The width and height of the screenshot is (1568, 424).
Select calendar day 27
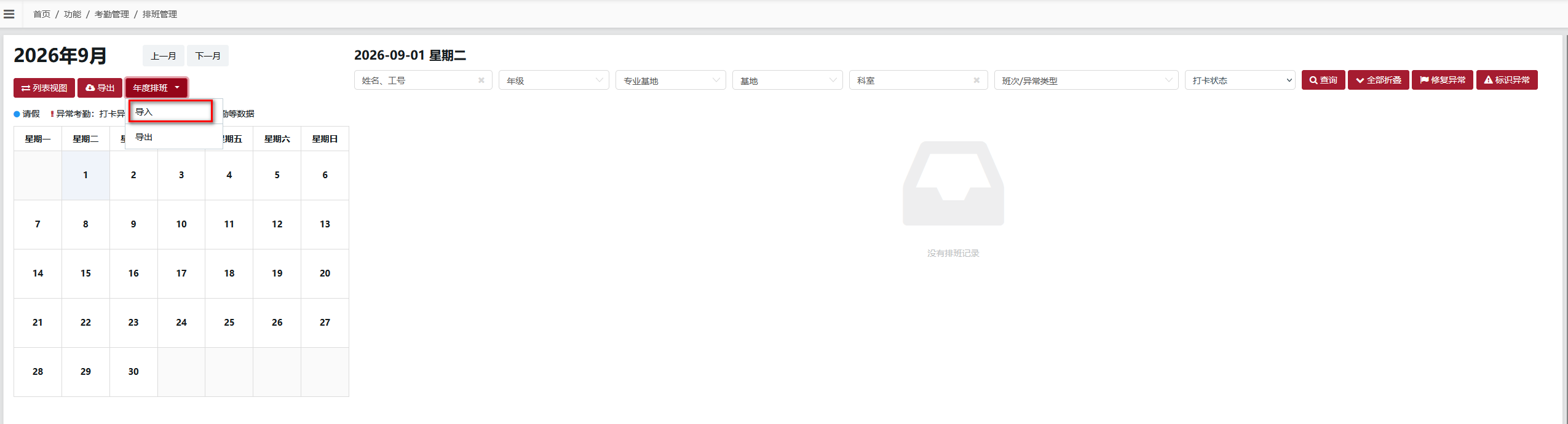coord(325,323)
